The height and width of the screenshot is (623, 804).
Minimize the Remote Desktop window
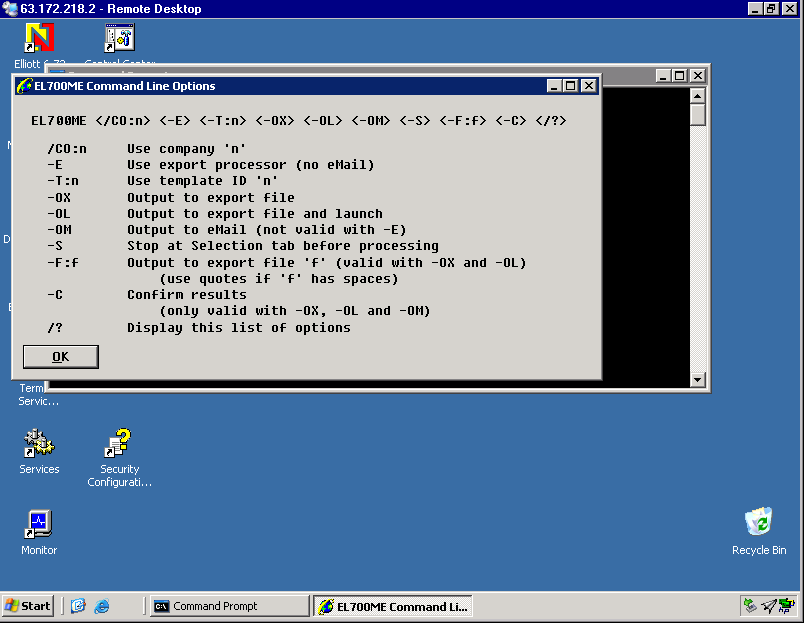[755, 9]
